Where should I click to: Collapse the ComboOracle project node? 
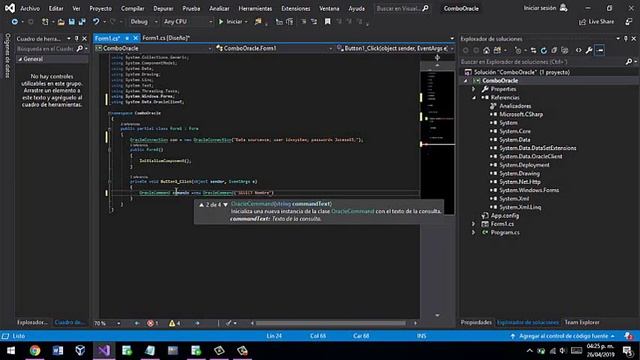click(x=466, y=81)
